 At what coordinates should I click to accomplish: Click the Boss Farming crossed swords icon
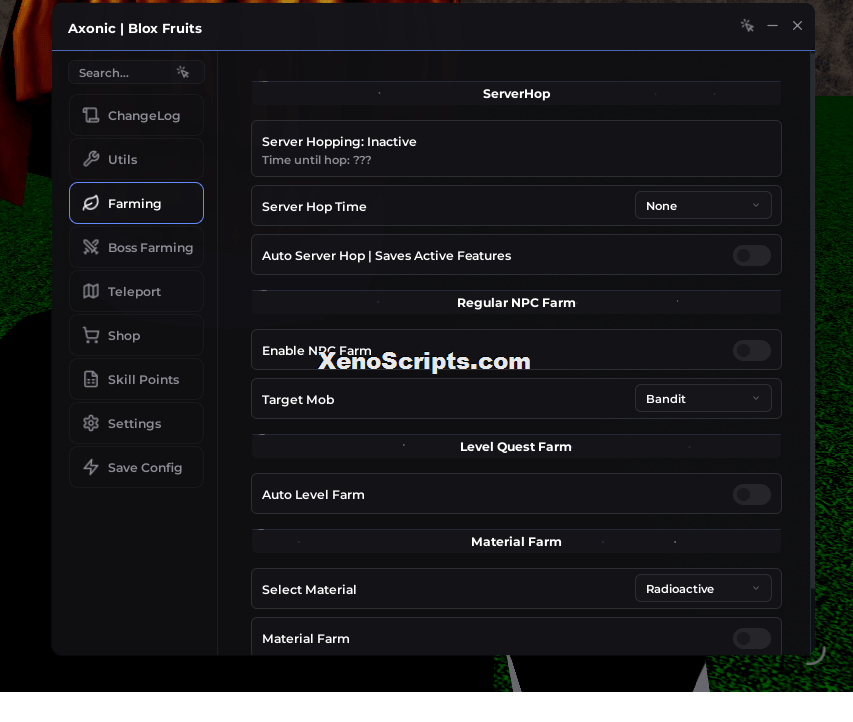click(x=91, y=247)
